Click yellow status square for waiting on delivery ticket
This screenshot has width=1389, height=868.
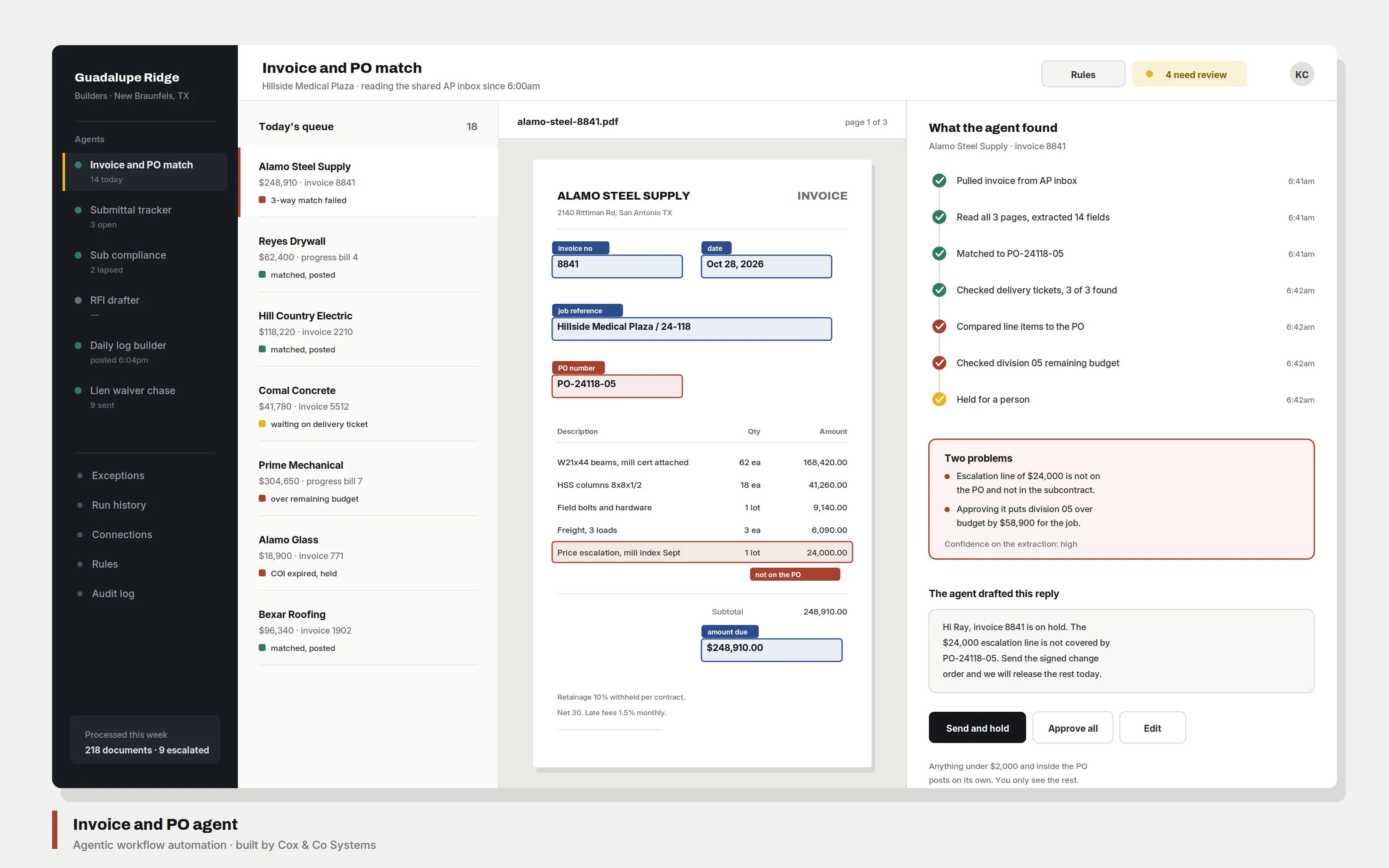[x=262, y=424]
